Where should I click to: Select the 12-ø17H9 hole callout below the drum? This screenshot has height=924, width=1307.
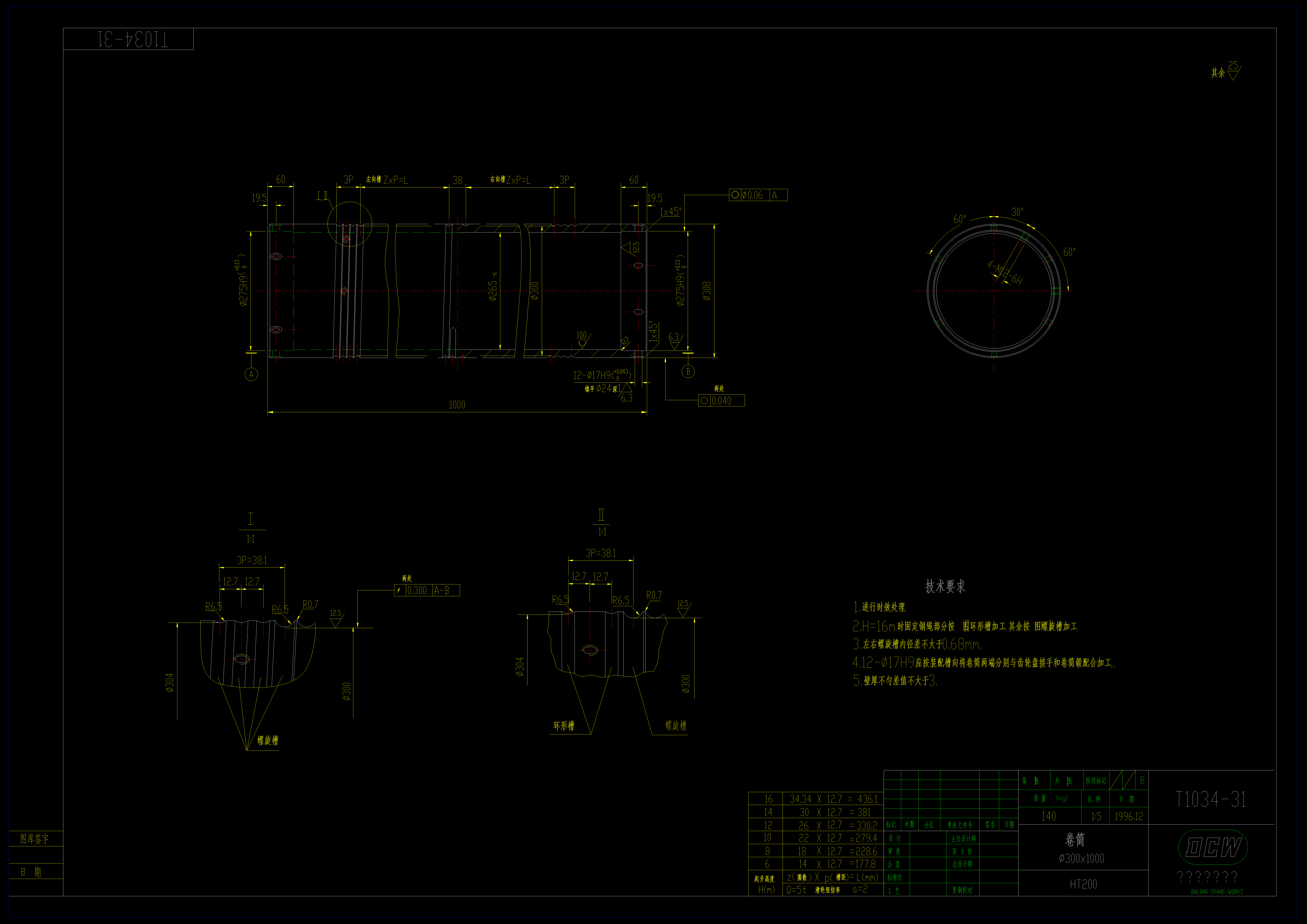pyautogui.click(x=602, y=375)
